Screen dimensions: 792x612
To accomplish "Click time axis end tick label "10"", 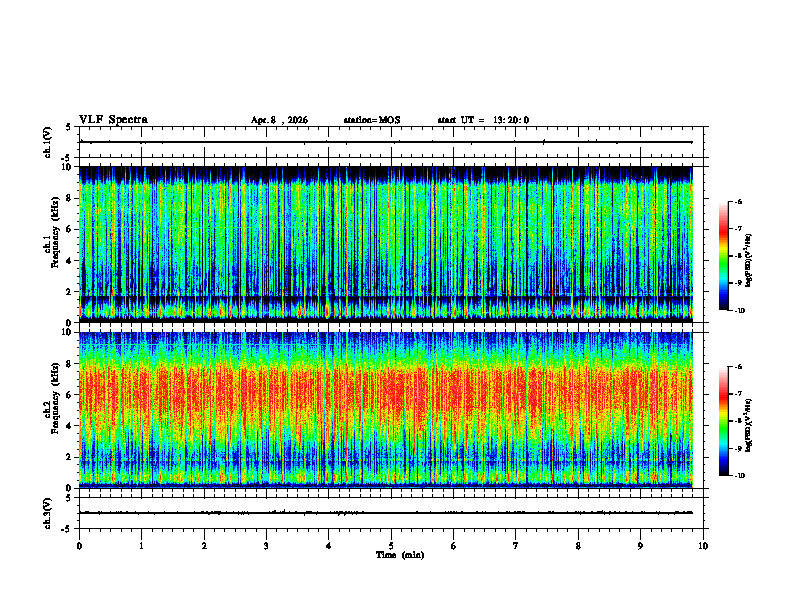I will click(x=703, y=546).
